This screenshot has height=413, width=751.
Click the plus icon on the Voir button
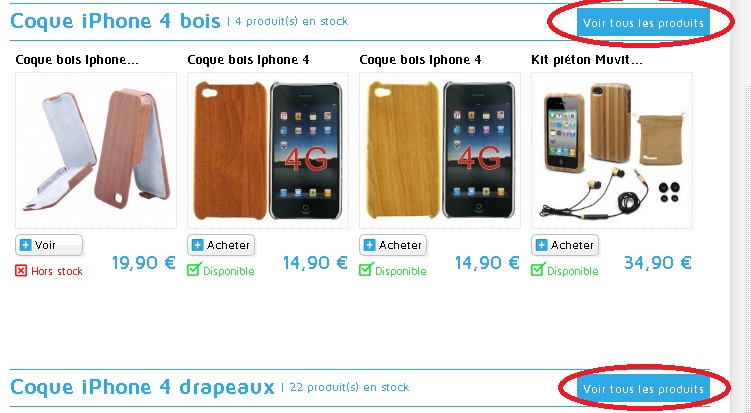point(25,245)
